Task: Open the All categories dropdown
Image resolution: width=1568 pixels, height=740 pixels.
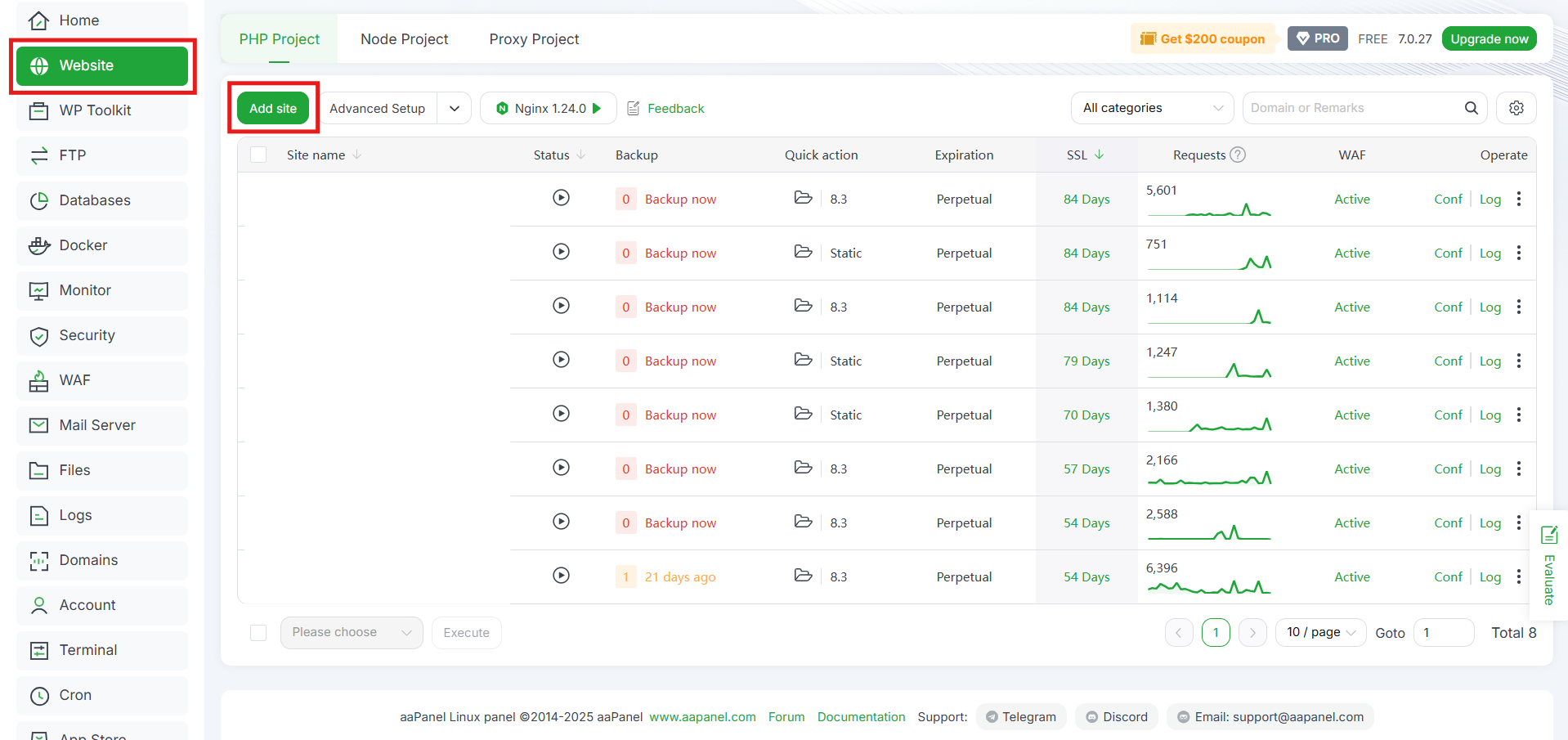Action: coord(1153,108)
